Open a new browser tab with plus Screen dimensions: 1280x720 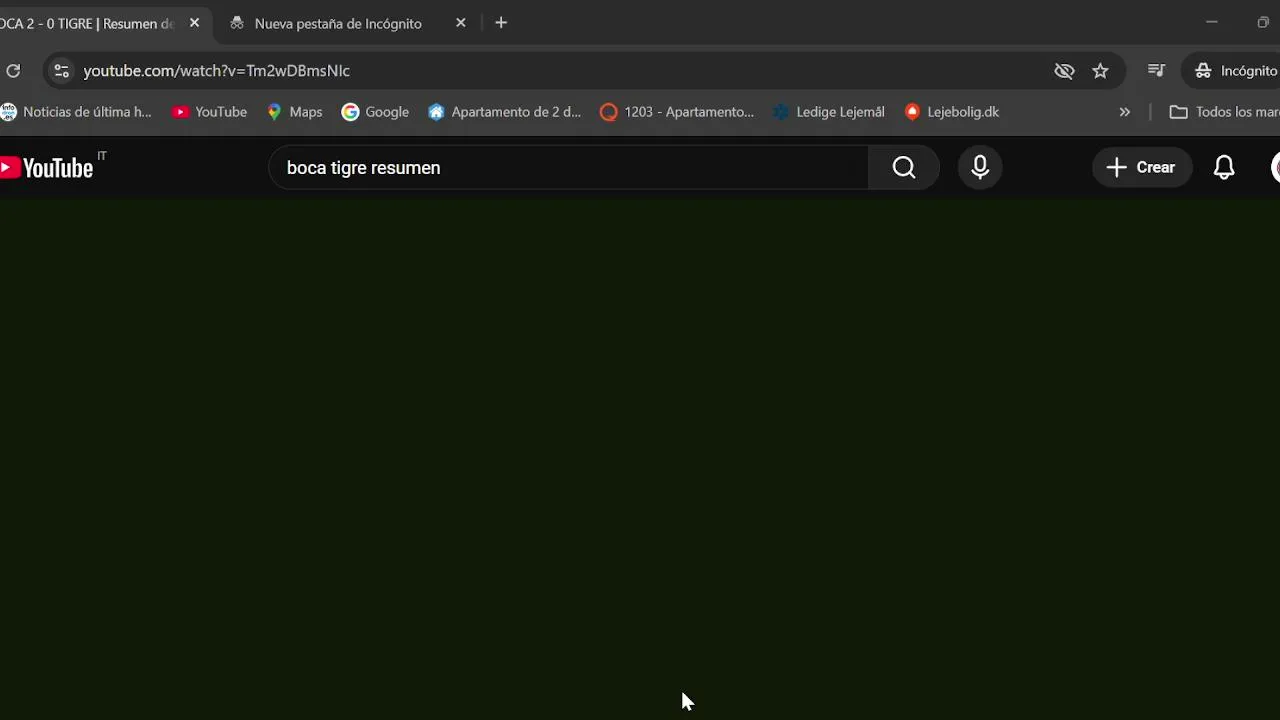pyautogui.click(x=501, y=23)
